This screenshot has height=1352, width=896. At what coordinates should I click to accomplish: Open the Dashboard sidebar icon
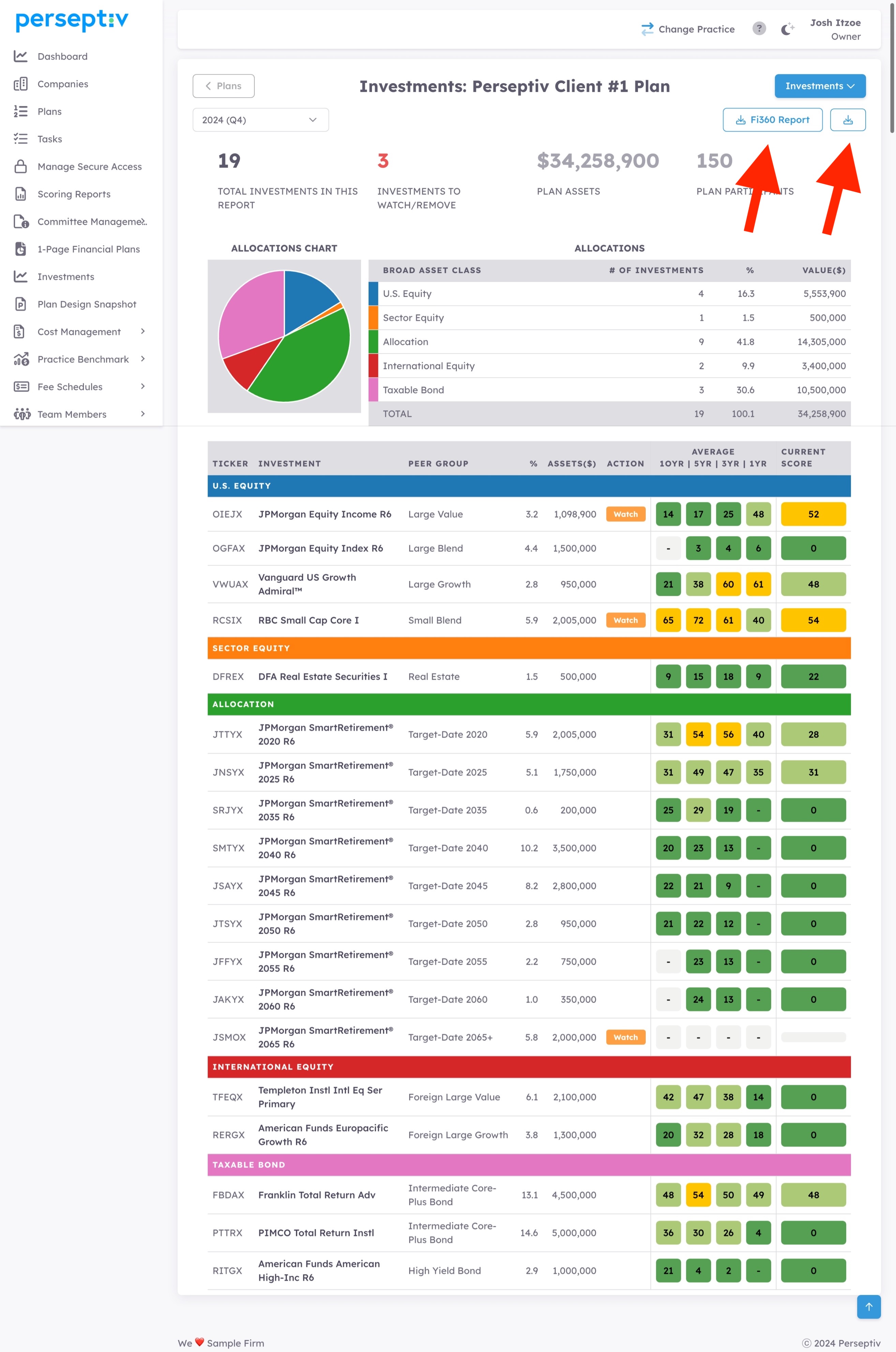[x=20, y=56]
